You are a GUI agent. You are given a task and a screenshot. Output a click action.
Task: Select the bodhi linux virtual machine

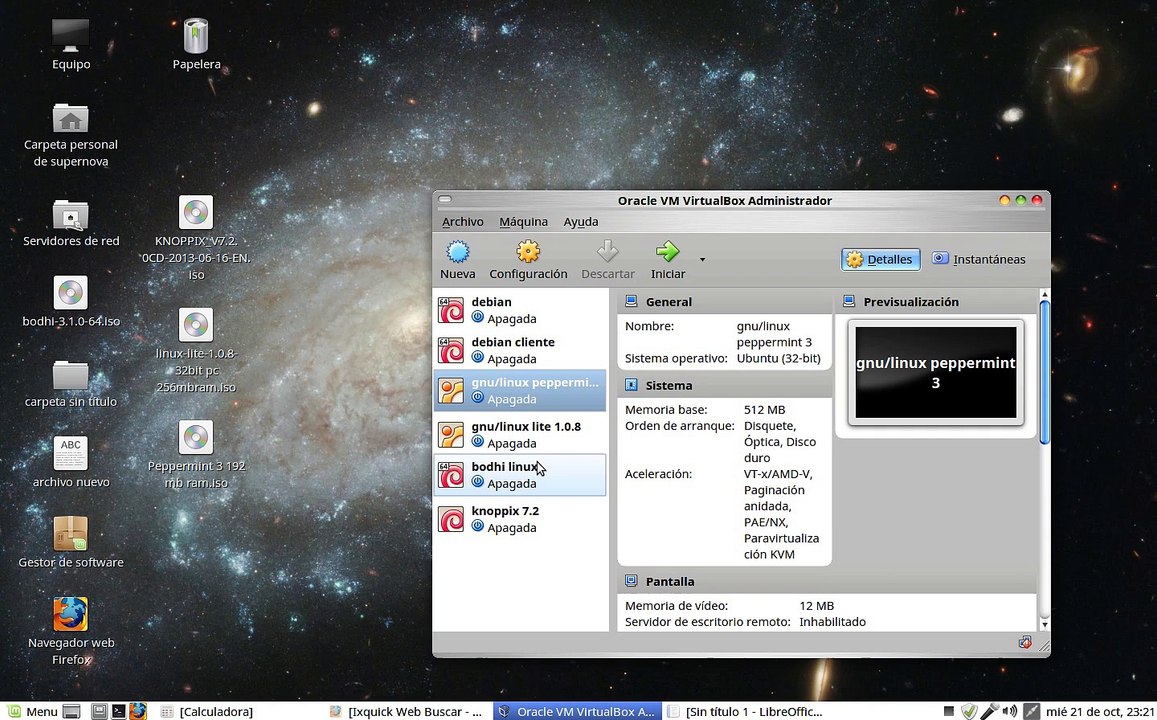click(x=520, y=474)
